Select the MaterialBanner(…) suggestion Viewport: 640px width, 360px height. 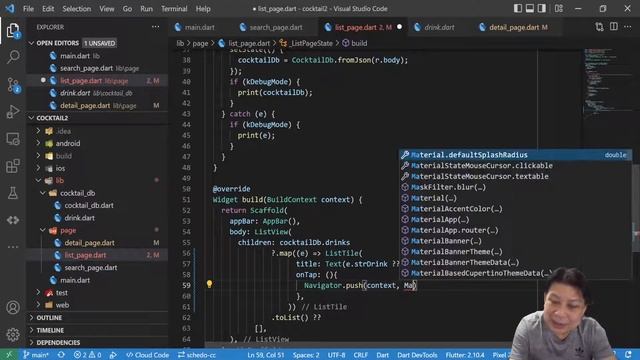pyautogui.click(x=515, y=241)
